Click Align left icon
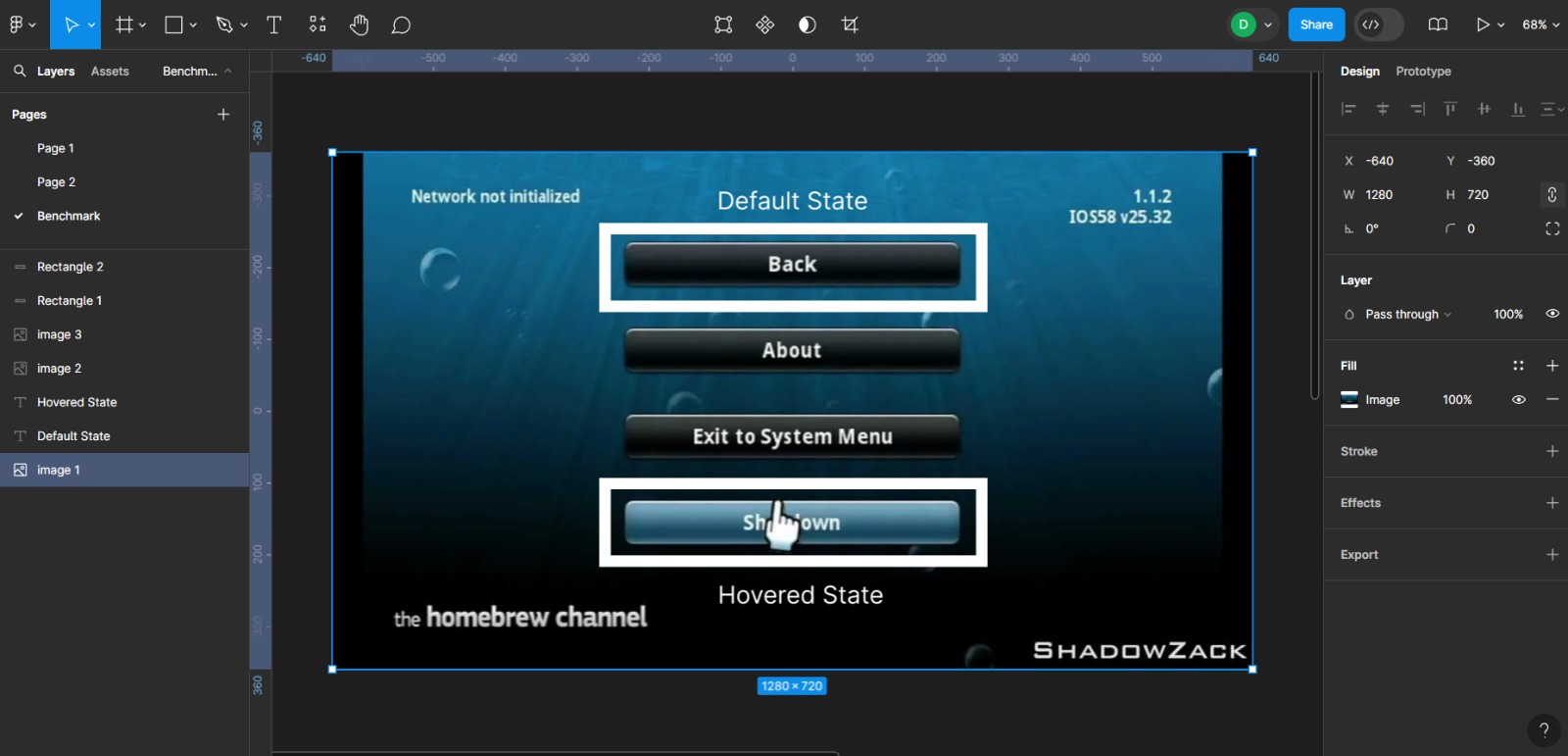 click(x=1348, y=109)
